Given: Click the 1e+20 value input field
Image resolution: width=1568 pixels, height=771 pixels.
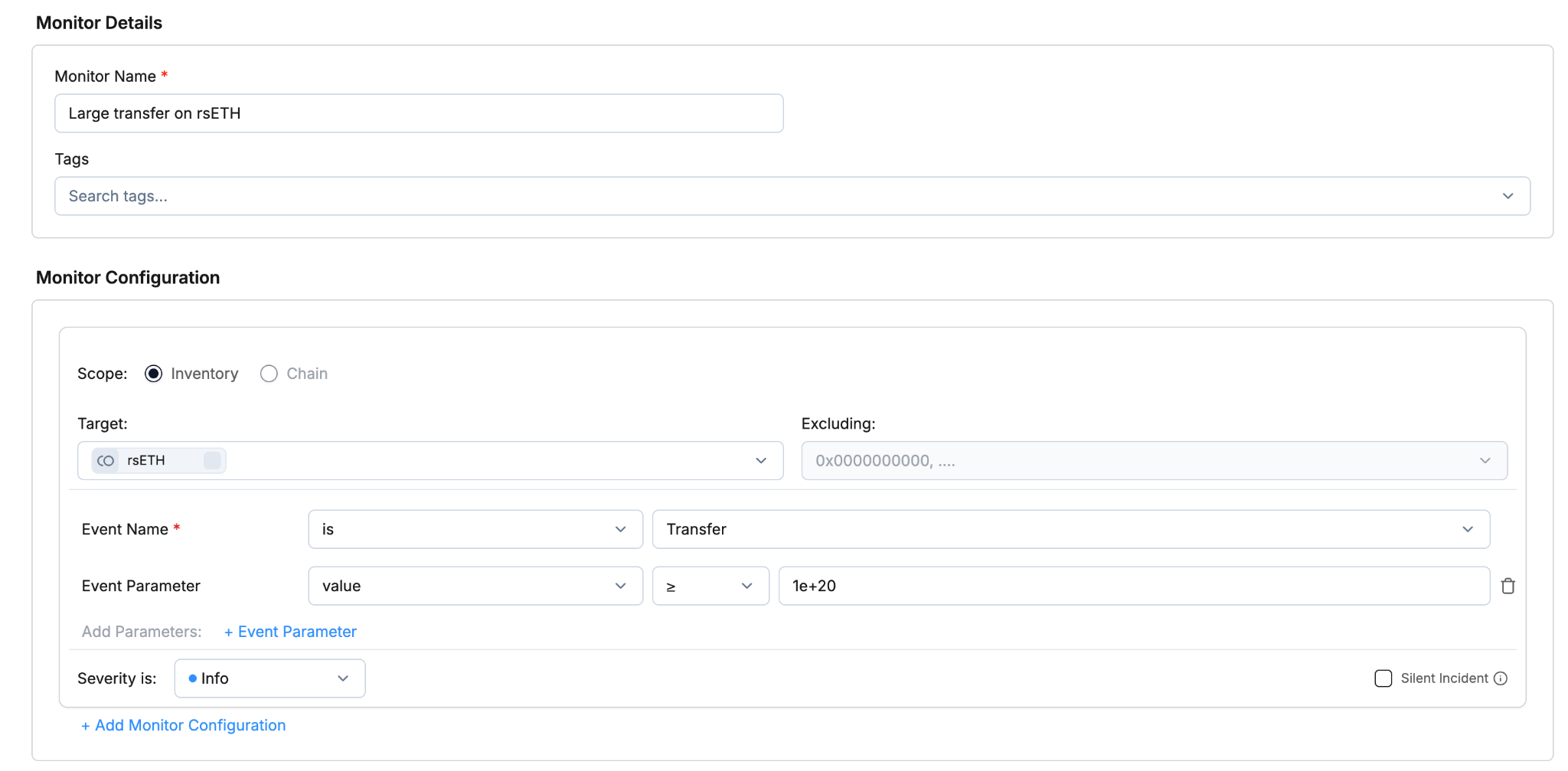Looking at the screenshot, I should point(1133,586).
